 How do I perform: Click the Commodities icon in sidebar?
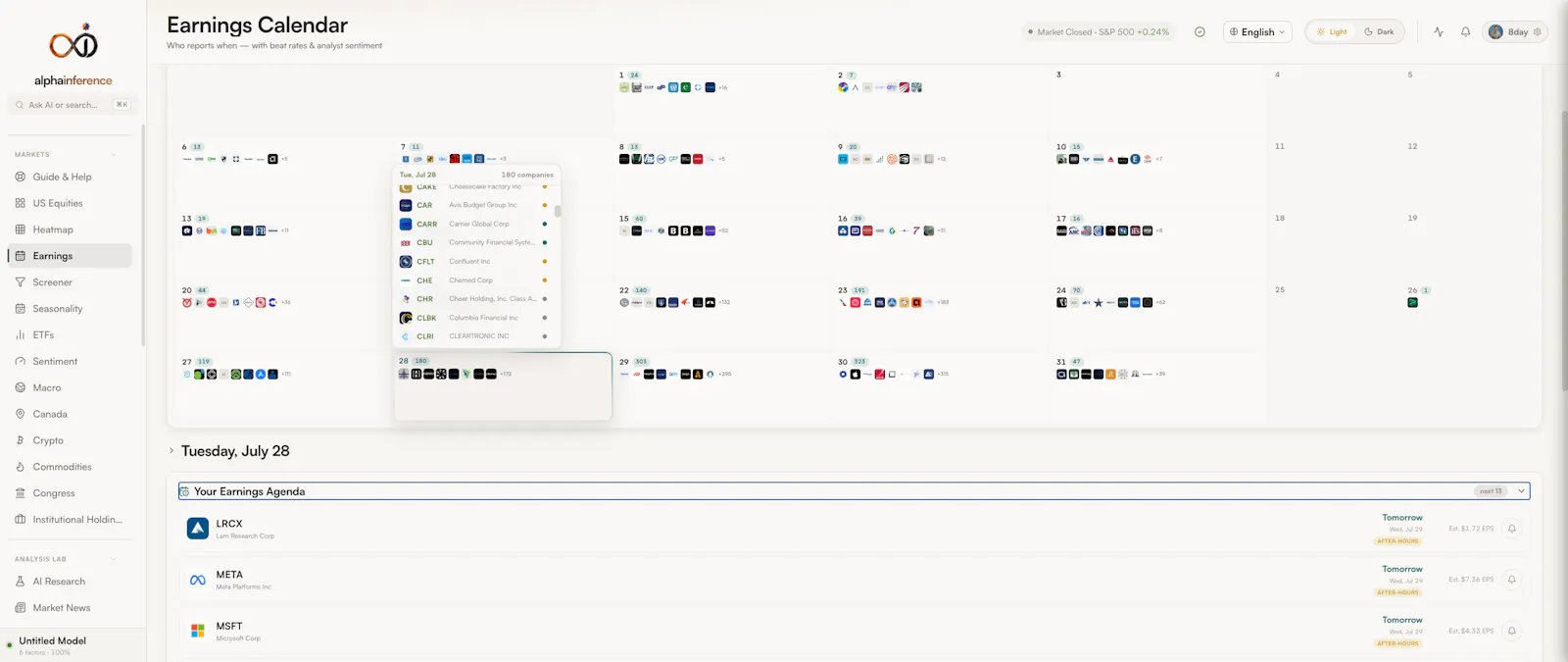coord(21,467)
